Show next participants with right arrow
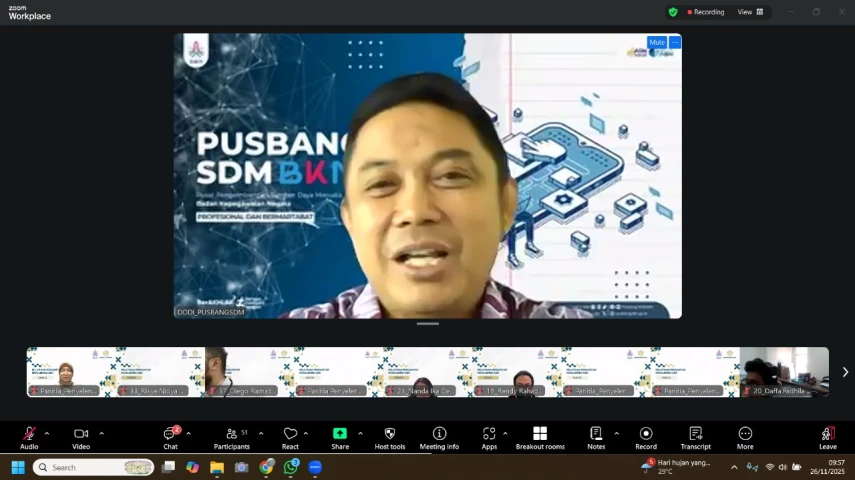This screenshot has width=855, height=480. 845,372
